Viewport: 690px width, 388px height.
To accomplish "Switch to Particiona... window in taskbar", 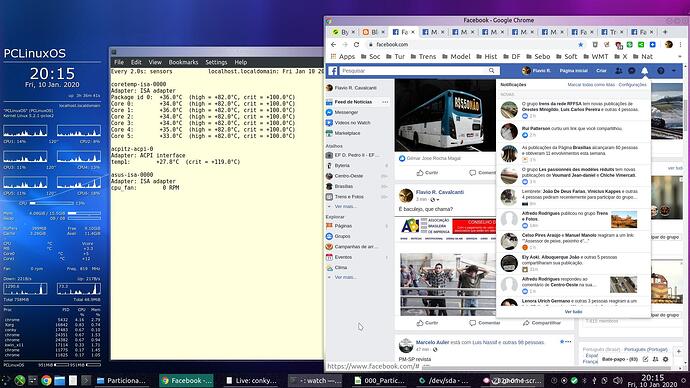I will coord(121,381).
